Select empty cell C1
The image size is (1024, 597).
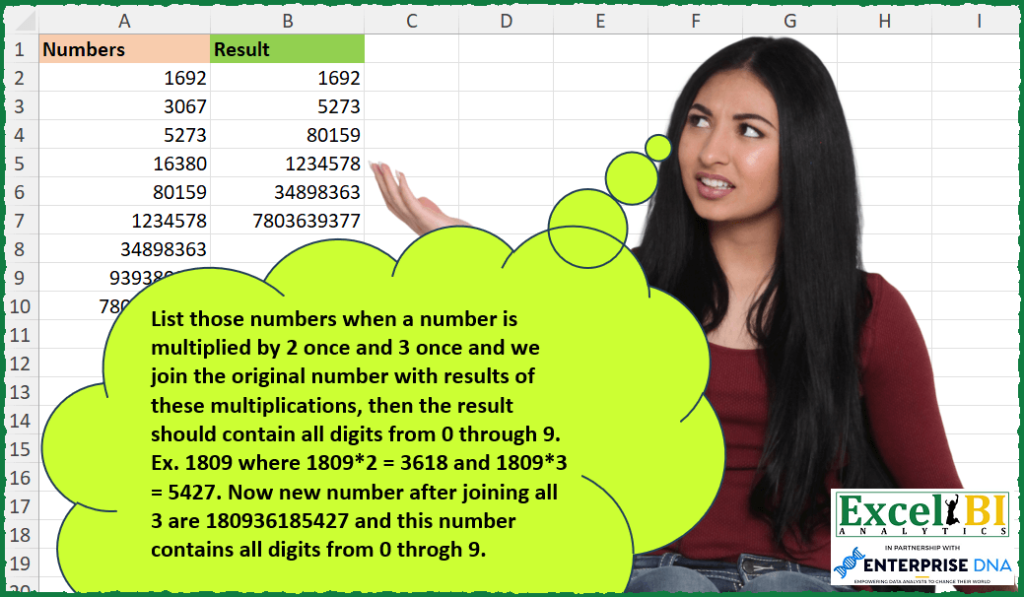(411, 49)
